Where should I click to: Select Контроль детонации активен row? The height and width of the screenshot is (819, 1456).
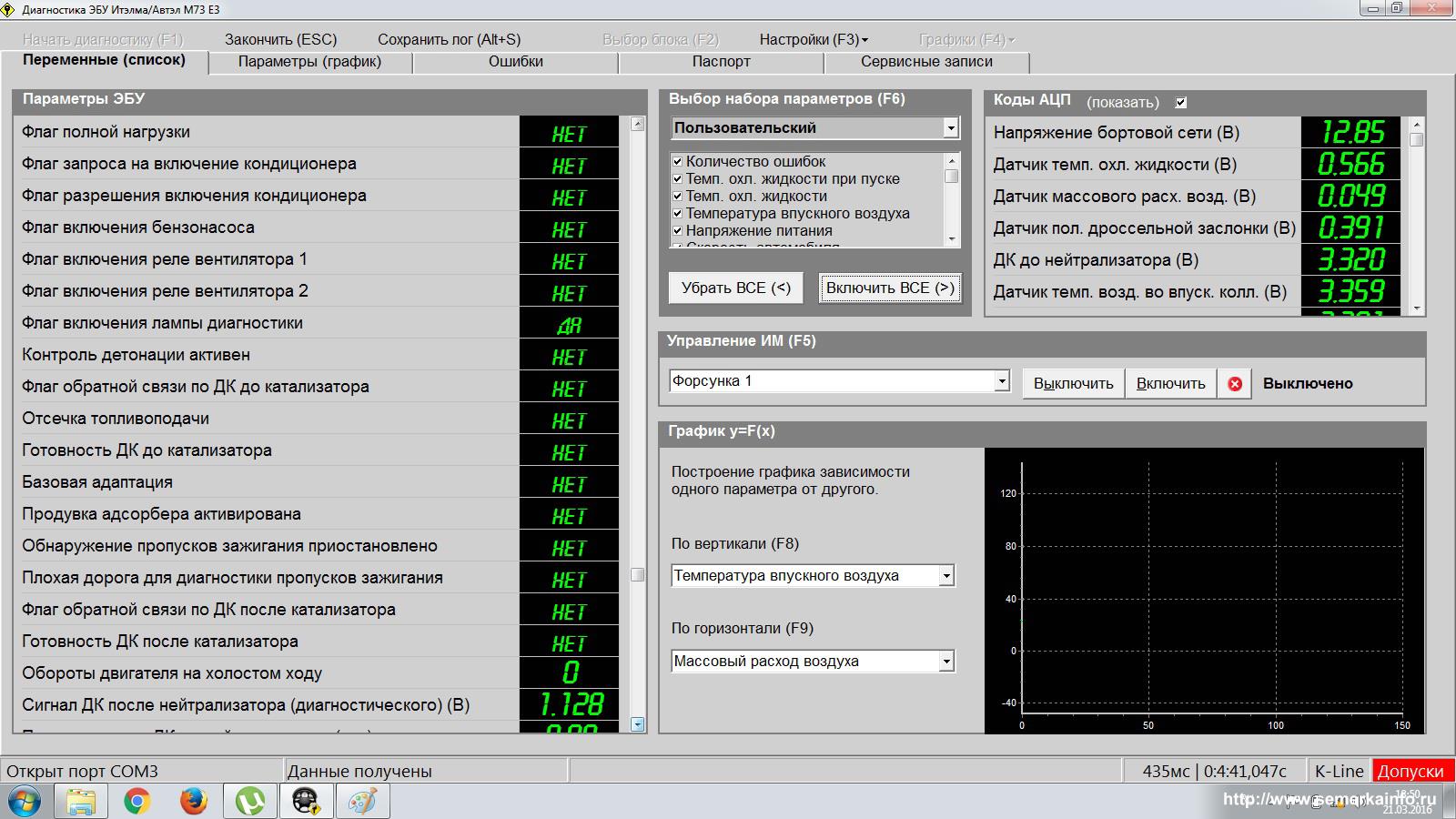pos(316,355)
